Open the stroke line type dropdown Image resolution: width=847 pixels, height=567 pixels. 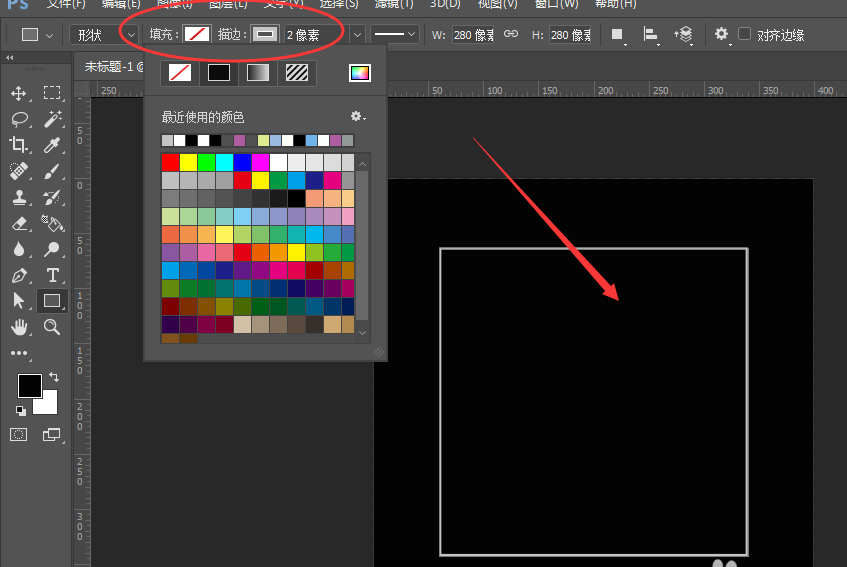click(x=395, y=35)
